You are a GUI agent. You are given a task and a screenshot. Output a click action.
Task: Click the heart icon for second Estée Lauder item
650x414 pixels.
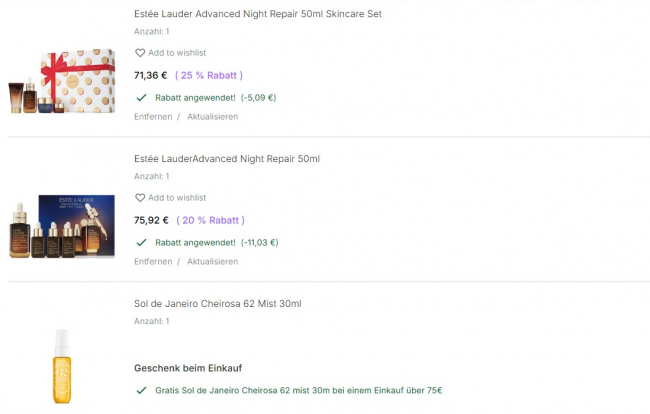click(x=140, y=198)
